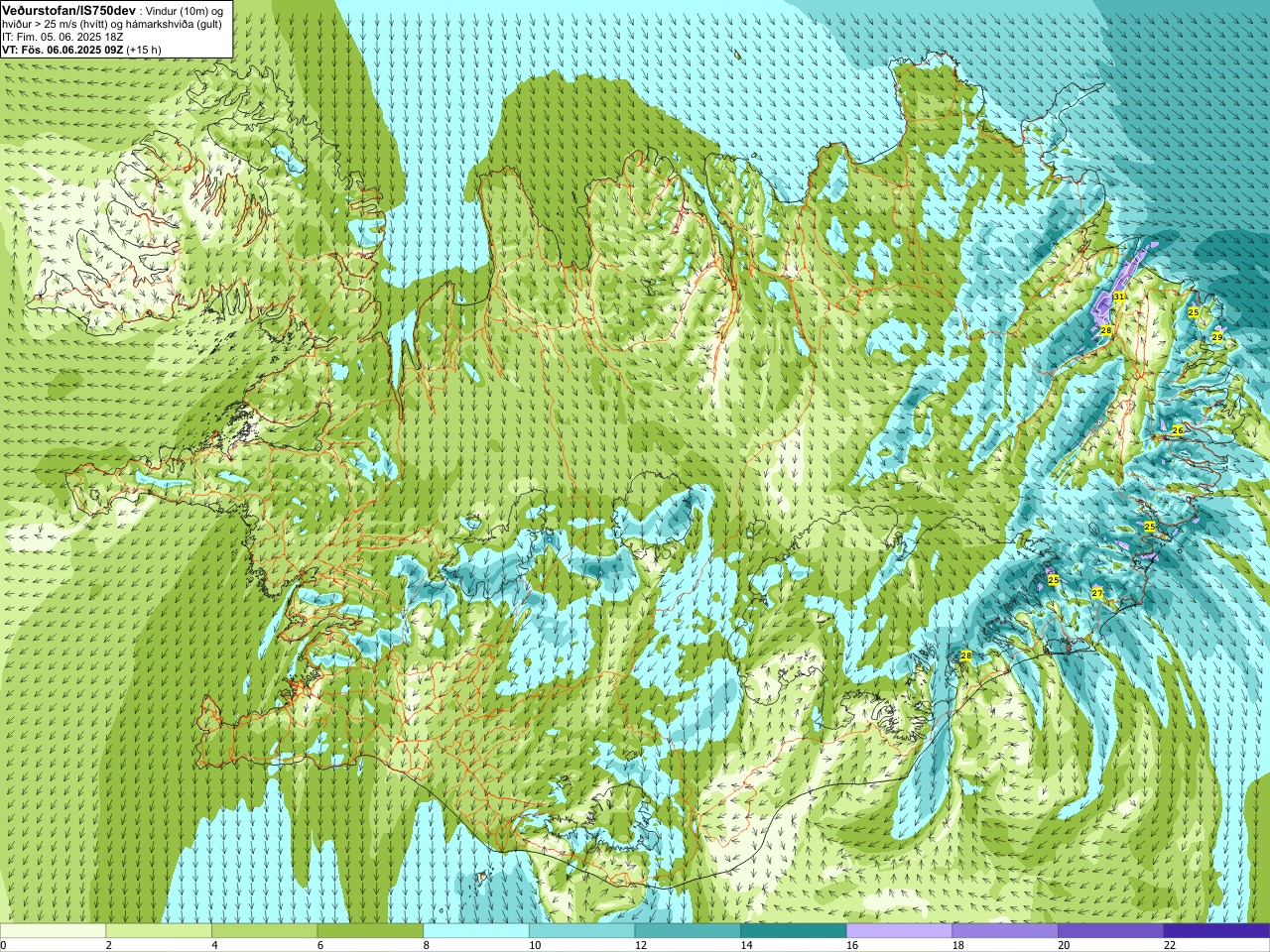Click the '(+15 h)' forecast offset text
1270x952 pixels.
pyautogui.click(x=145, y=50)
